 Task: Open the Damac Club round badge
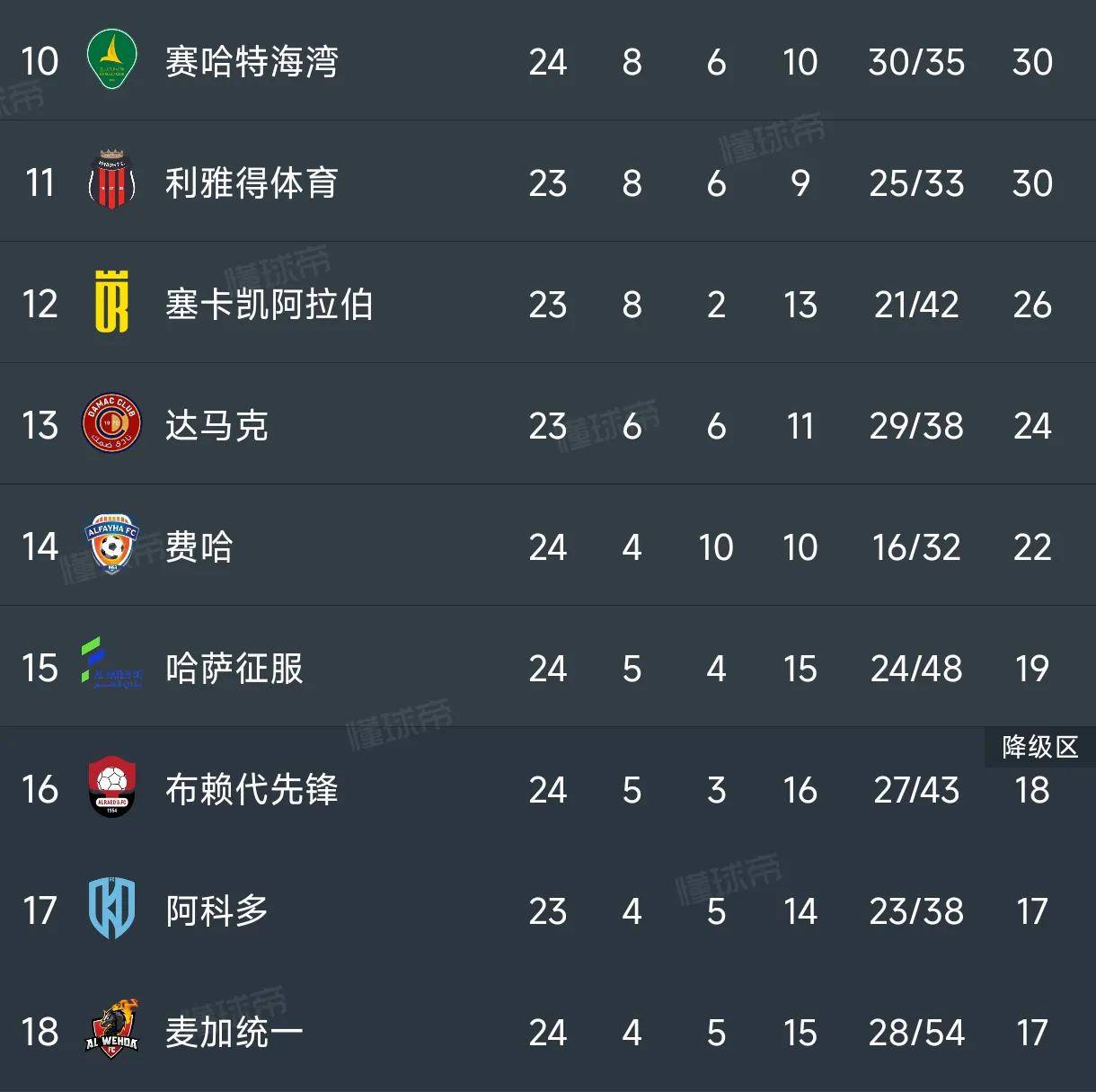pos(111,424)
